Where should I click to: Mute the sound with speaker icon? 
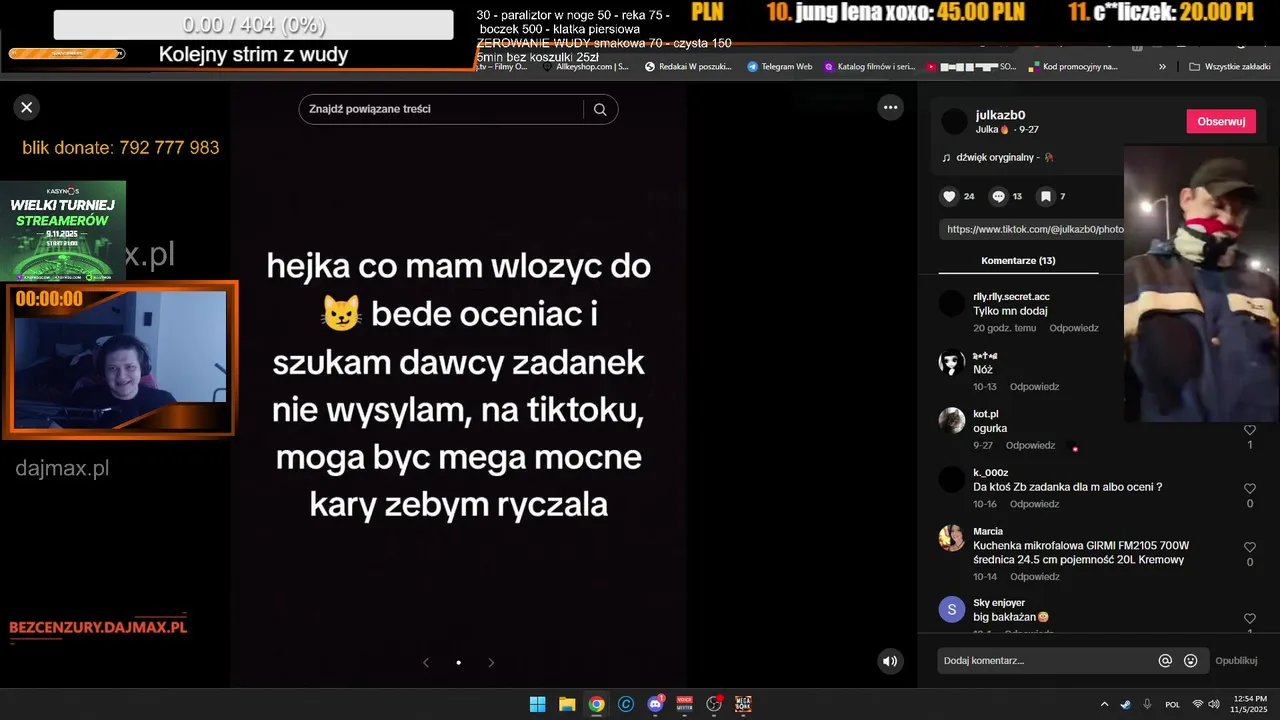pos(889,661)
